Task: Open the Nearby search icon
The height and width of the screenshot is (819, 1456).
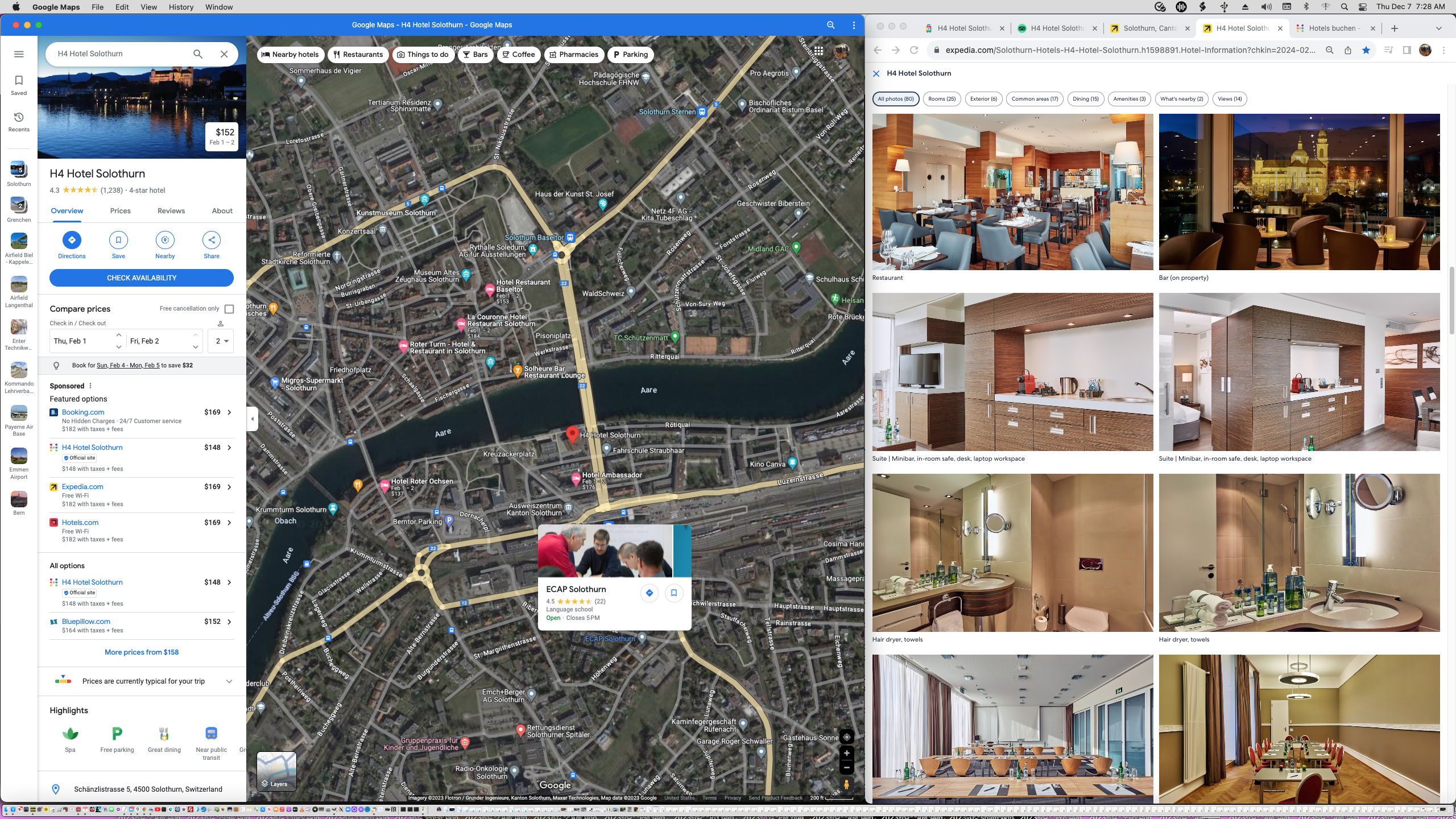Action: coord(165,240)
